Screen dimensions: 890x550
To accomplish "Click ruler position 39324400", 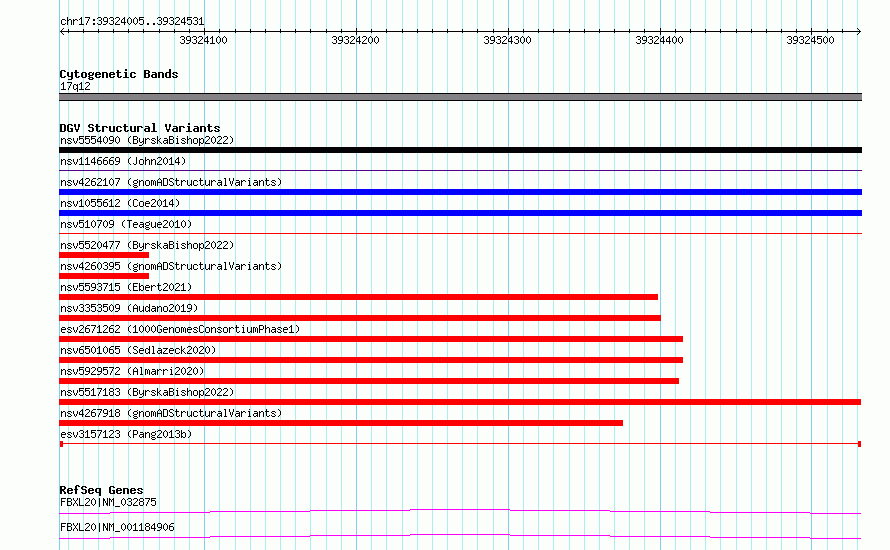I will pos(660,40).
